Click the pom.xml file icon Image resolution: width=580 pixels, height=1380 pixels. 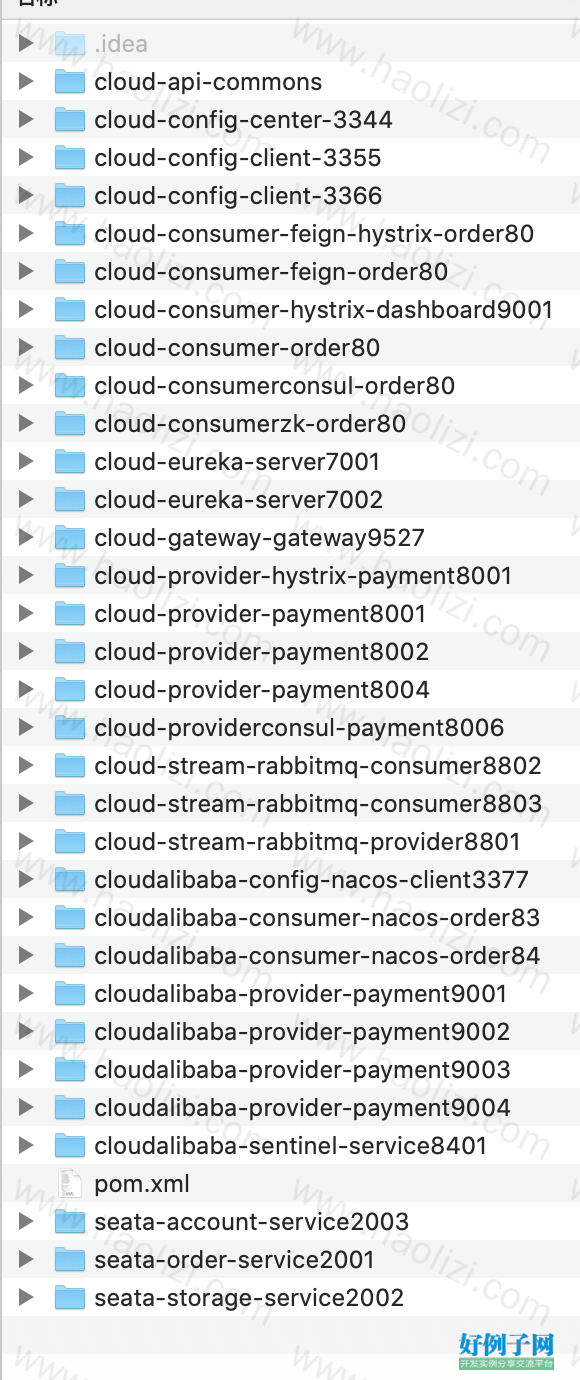70,1184
